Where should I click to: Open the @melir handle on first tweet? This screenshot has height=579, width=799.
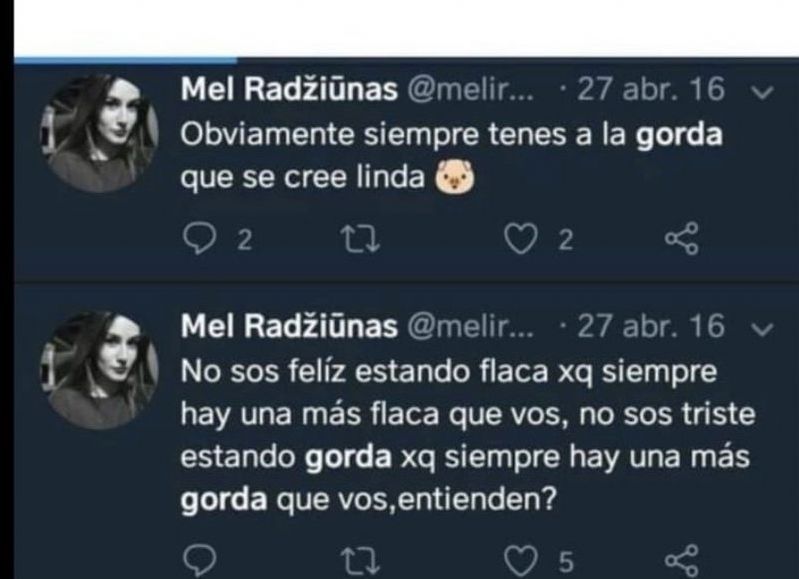[470, 90]
